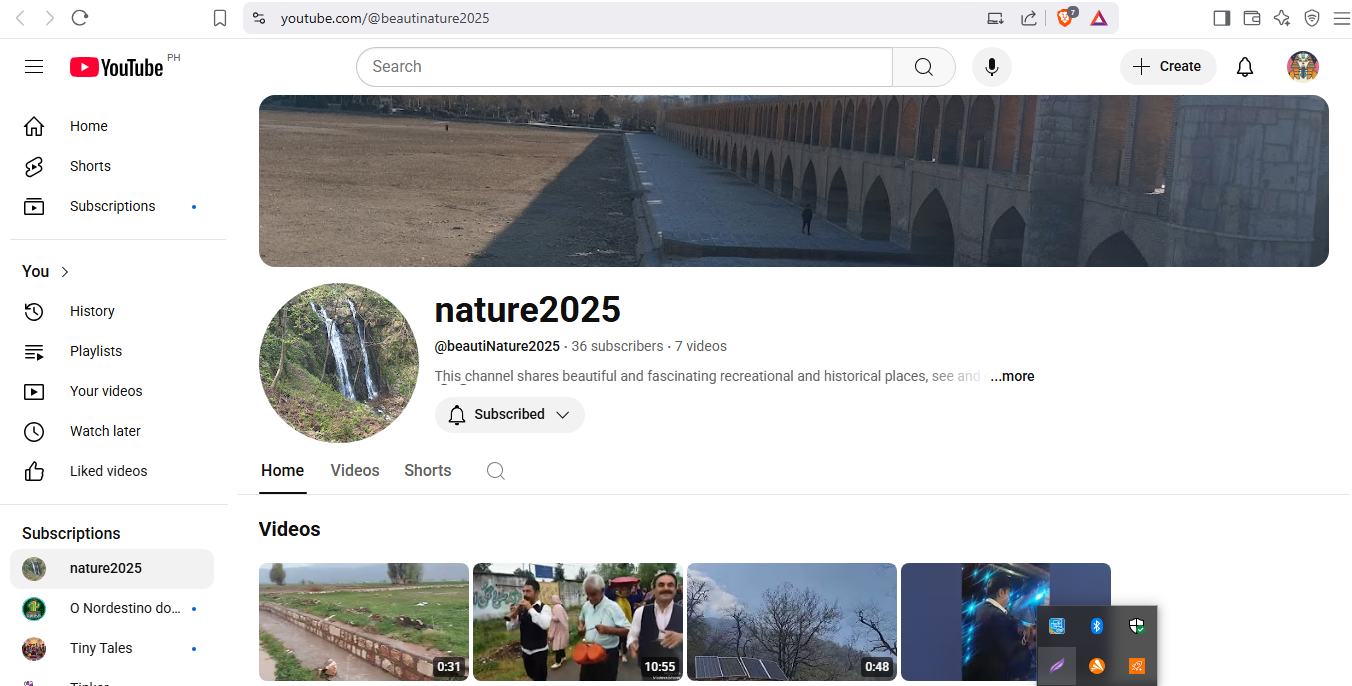Open Windows Security tray icon

click(1136, 626)
